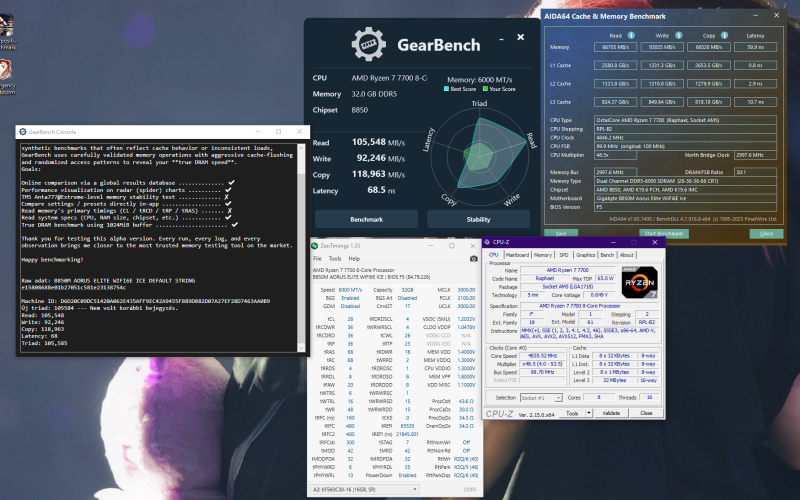Click the 'Happy benchmarking!' line in console
Image resolution: width=800 pixels, height=500 pixels.
click(52, 259)
